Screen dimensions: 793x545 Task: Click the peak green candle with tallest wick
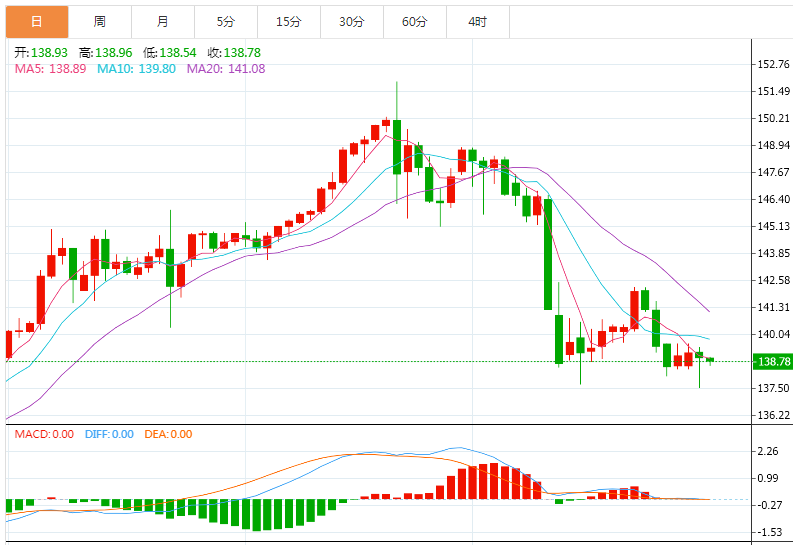coord(397,147)
